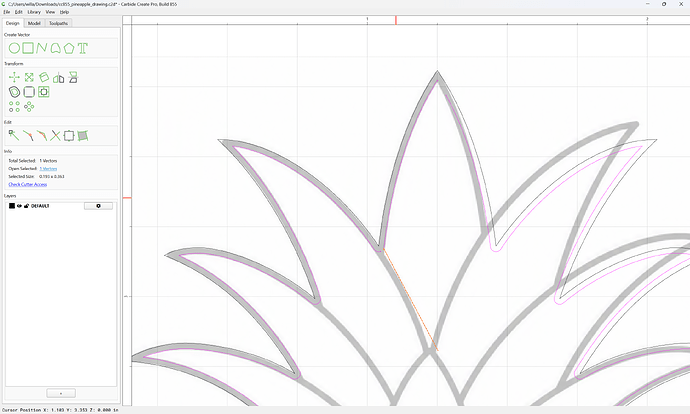Choose the Move transform tool

[x=14, y=77]
